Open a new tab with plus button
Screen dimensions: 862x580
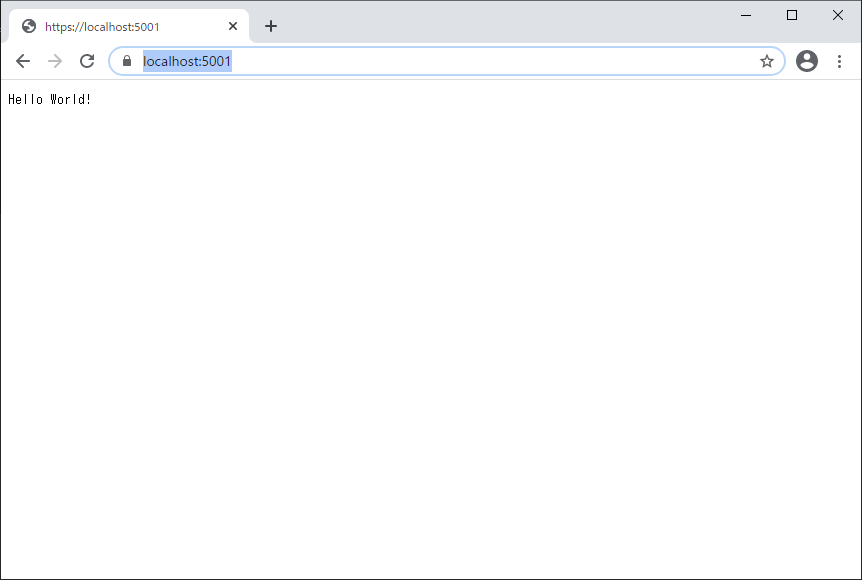(270, 26)
